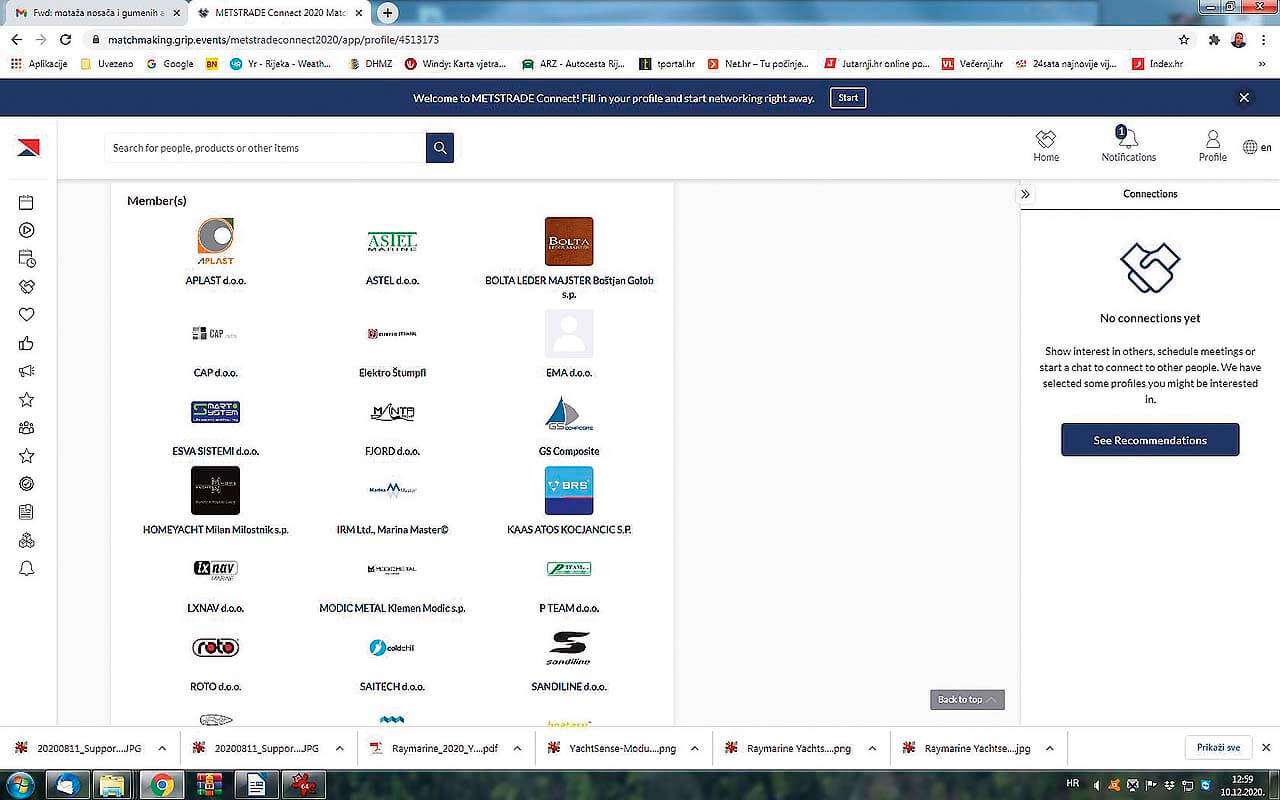Image resolution: width=1280 pixels, height=800 pixels.
Task: Open the play-circle icon in left sidebar
Action: point(27,230)
